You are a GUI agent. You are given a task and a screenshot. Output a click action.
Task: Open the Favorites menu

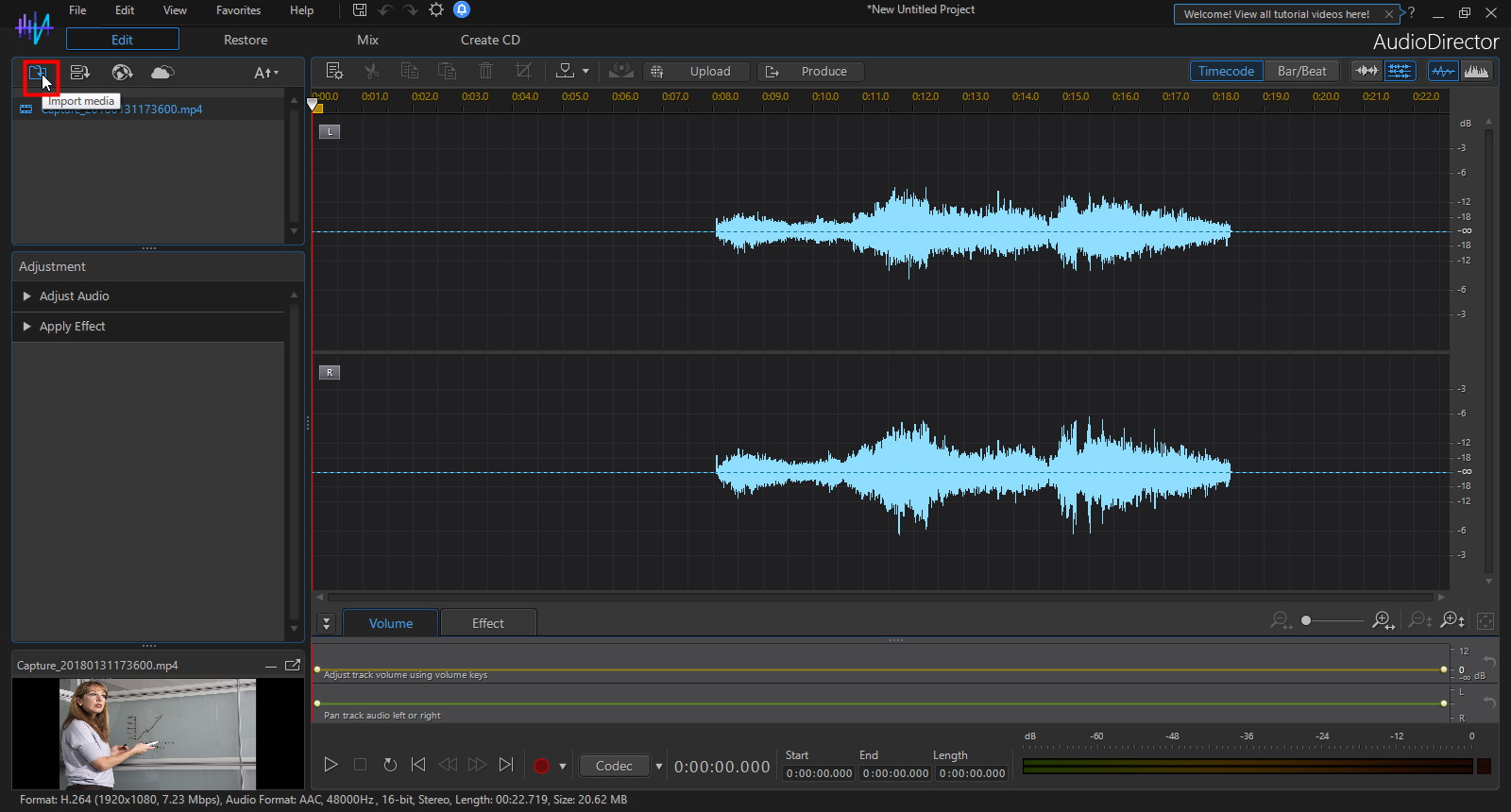pyautogui.click(x=238, y=10)
